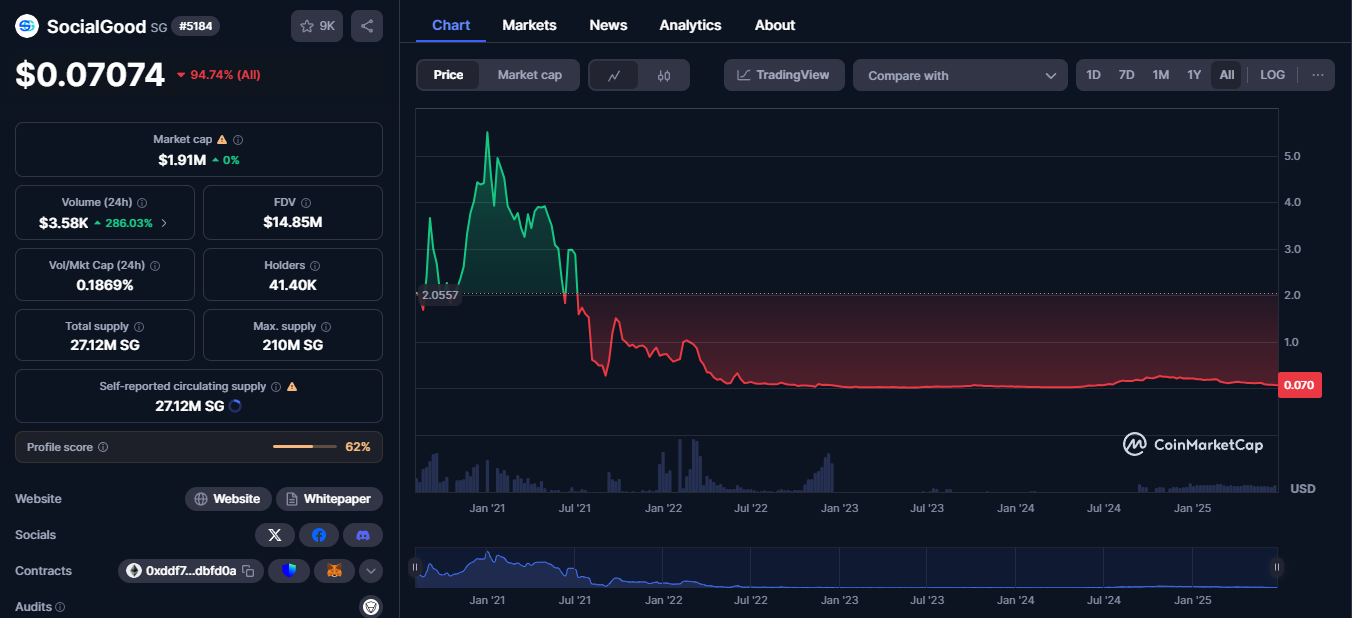1352x618 pixels.
Task: Open the Compare with dropdown
Action: pyautogui.click(x=961, y=75)
